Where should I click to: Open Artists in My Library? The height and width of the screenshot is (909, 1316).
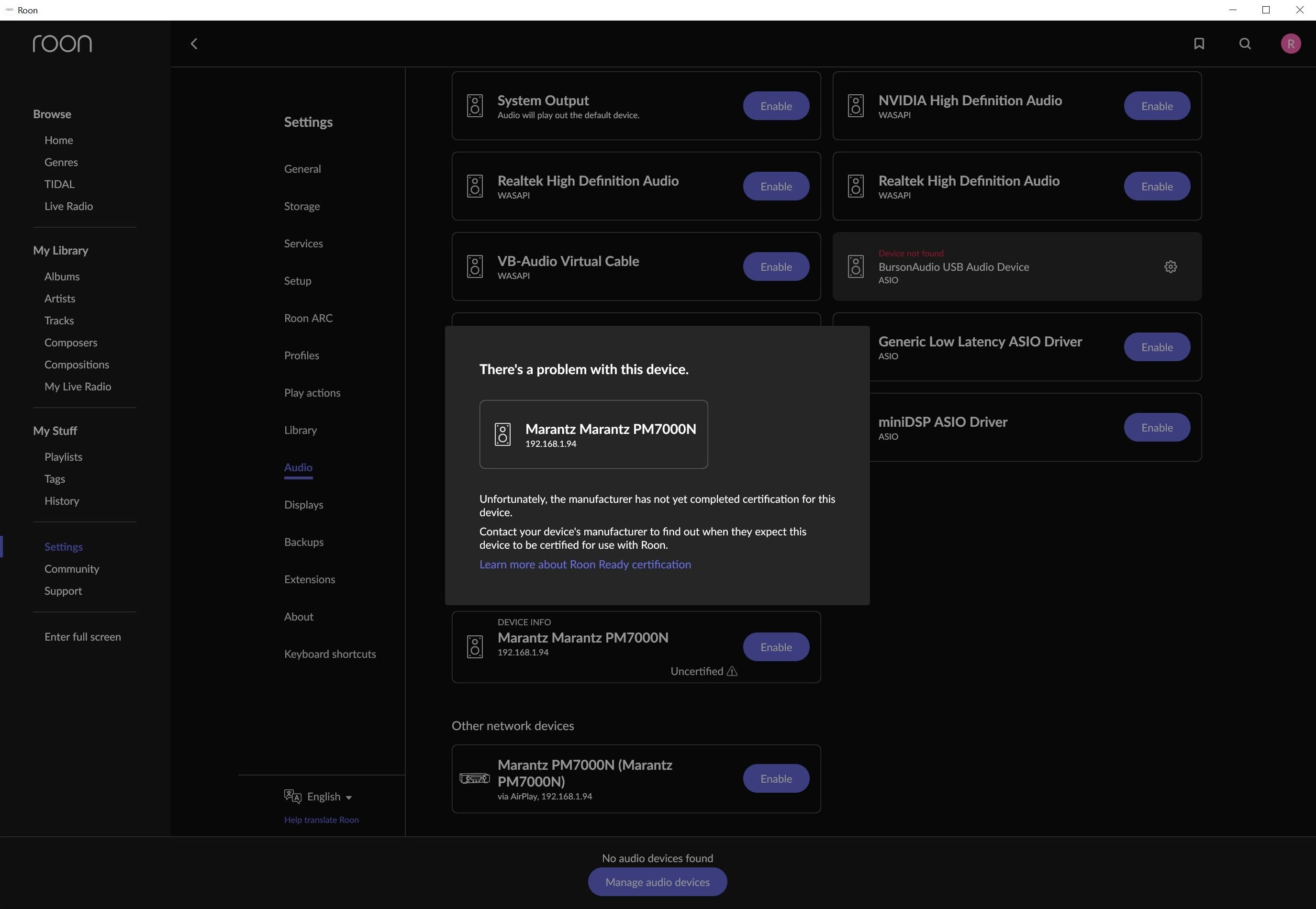tap(60, 299)
